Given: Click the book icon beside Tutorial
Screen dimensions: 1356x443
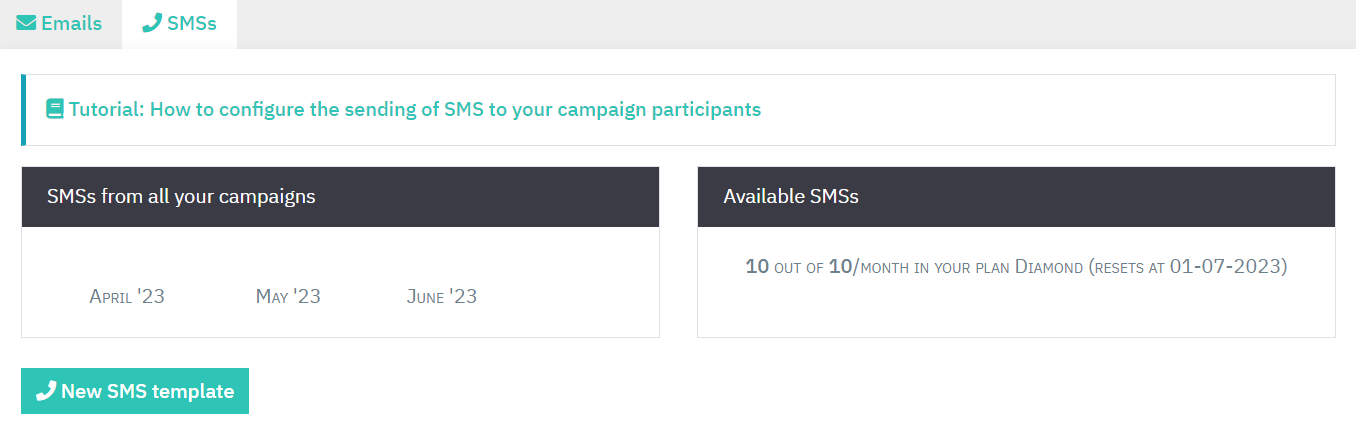Looking at the screenshot, I should [x=55, y=109].
